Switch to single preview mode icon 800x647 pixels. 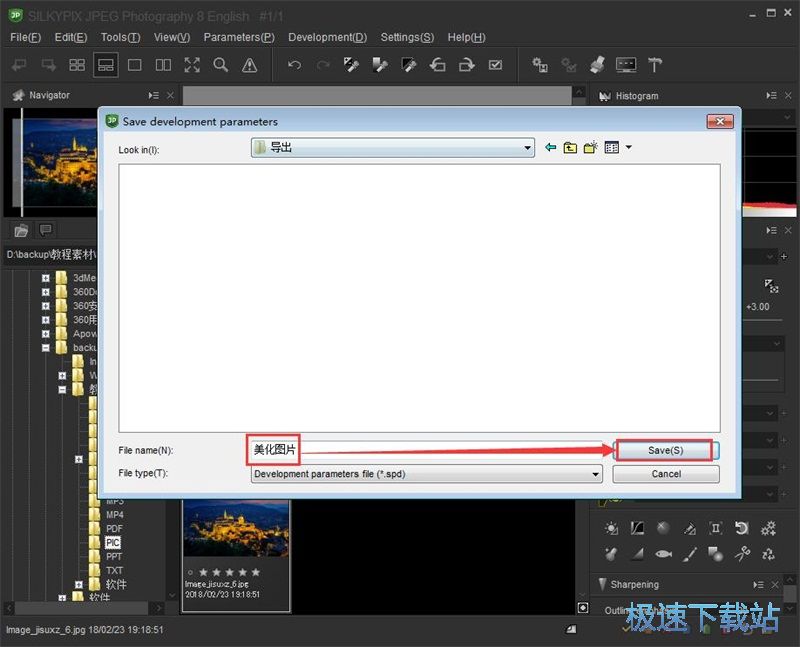point(135,65)
